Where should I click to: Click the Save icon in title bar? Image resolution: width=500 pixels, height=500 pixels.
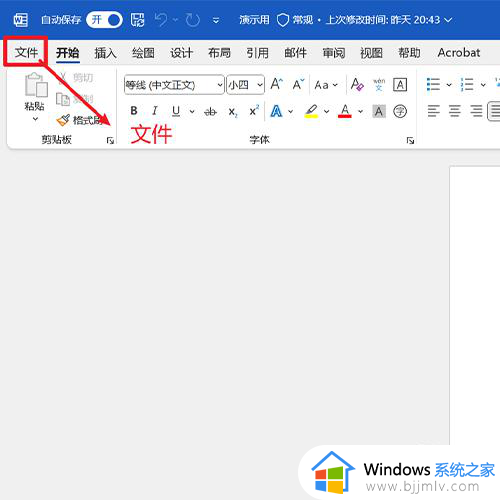click(137, 20)
